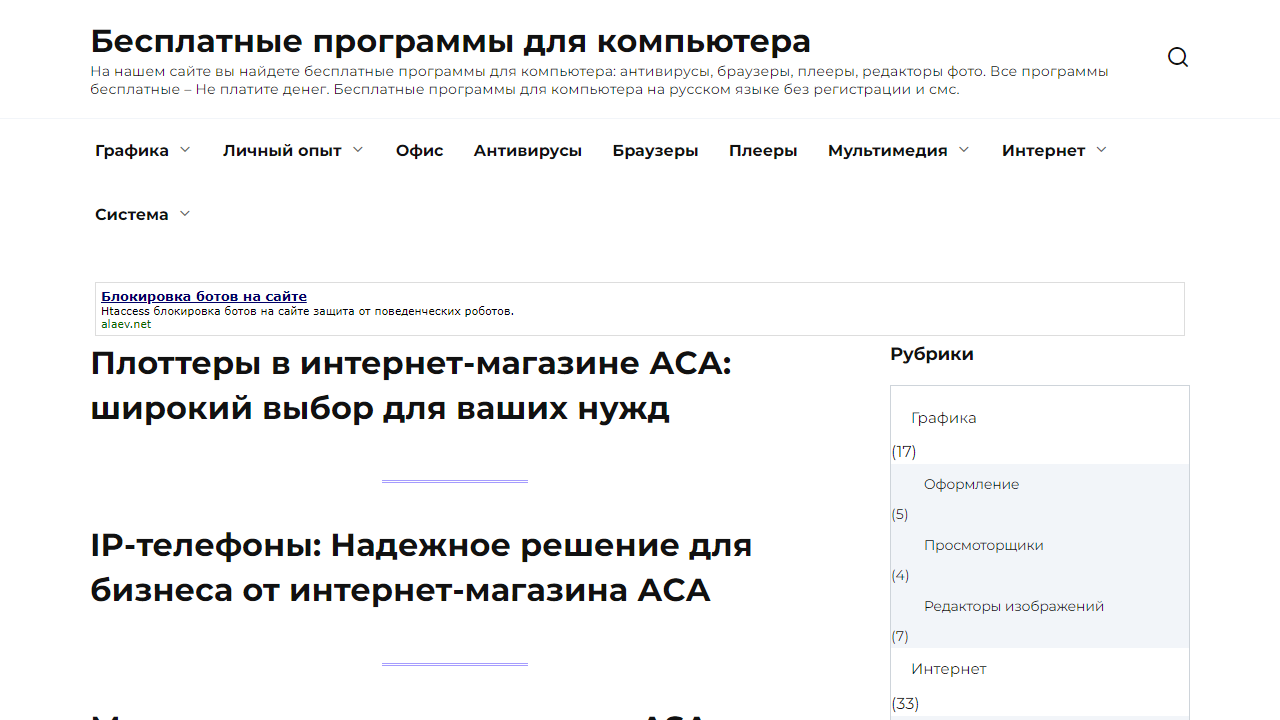Select Браузеры in the top navigation
This screenshot has width=1280, height=720.
[655, 150]
